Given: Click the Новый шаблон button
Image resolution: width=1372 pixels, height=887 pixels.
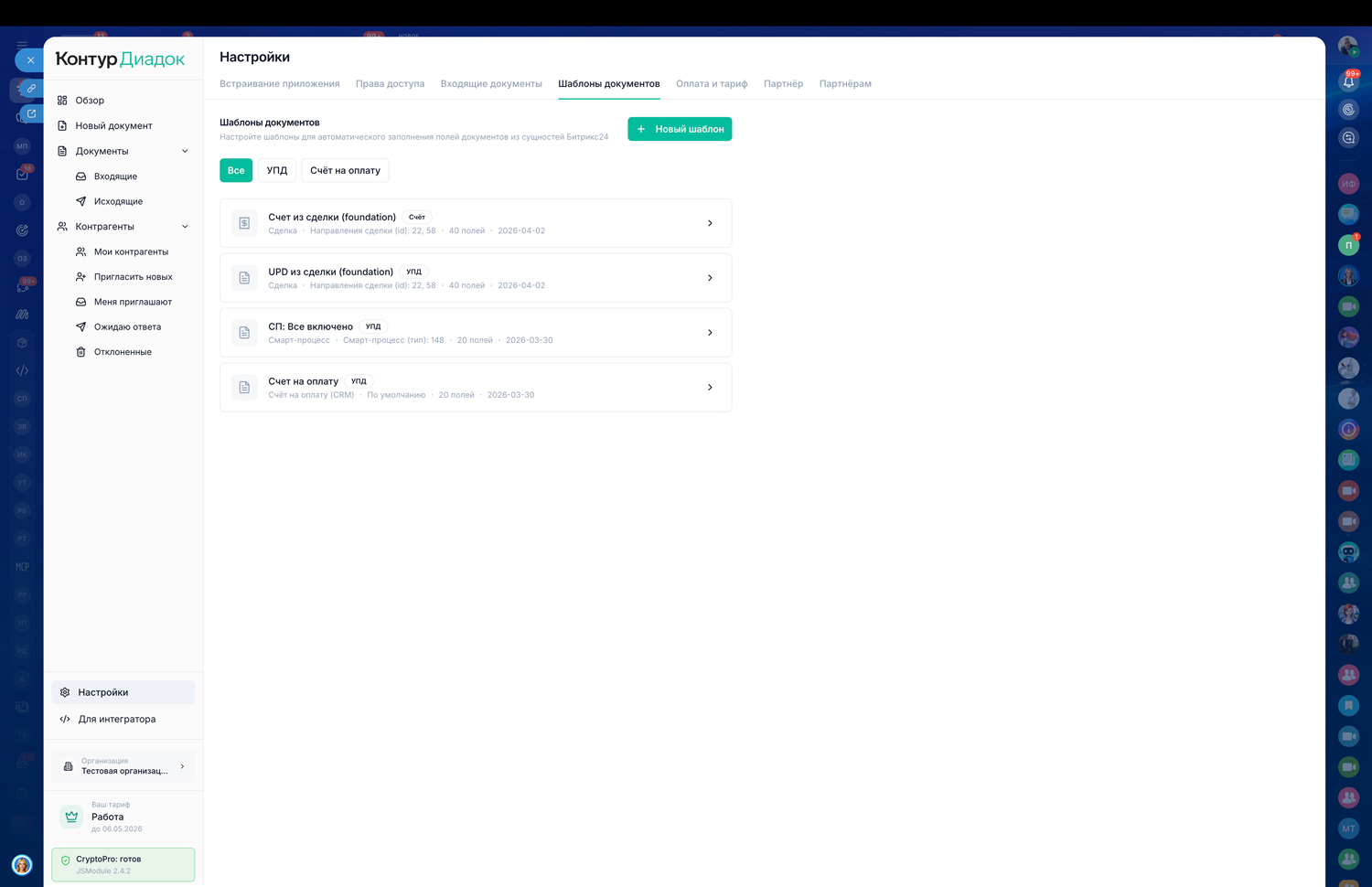Looking at the screenshot, I should (x=680, y=129).
